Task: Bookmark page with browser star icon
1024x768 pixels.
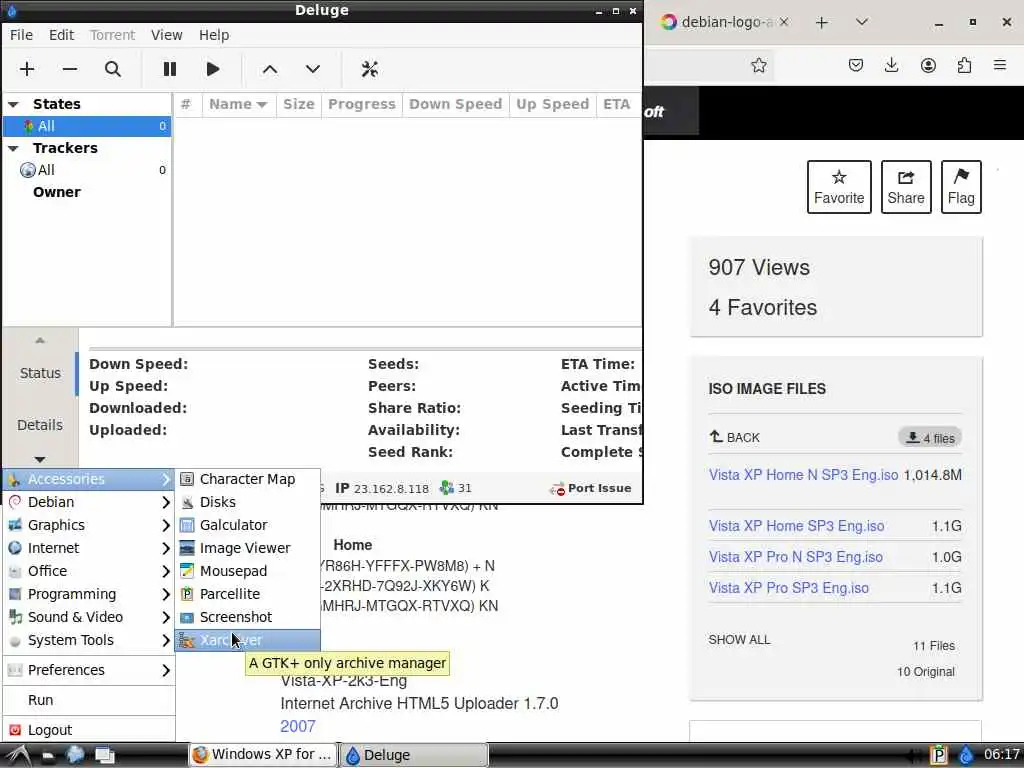Action: (x=758, y=65)
